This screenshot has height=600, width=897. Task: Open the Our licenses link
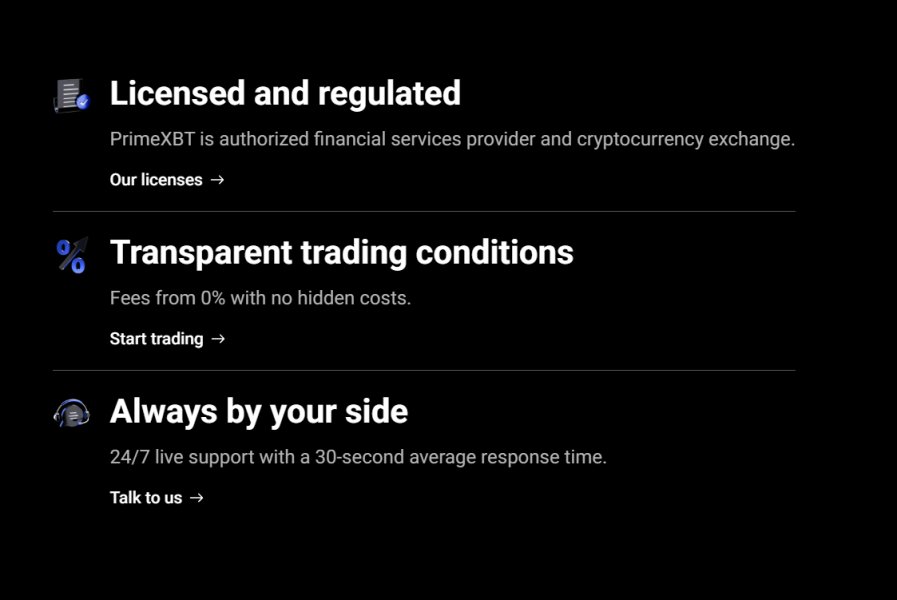click(x=156, y=180)
